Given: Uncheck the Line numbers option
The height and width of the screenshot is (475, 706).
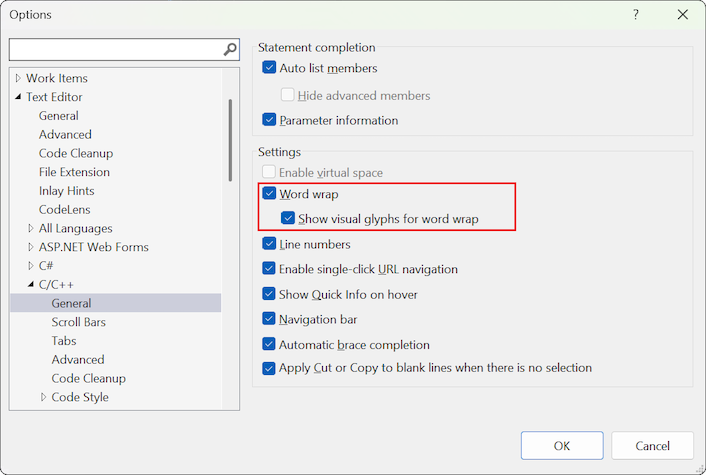Looking at the screenshot, I should click(269, 244).
